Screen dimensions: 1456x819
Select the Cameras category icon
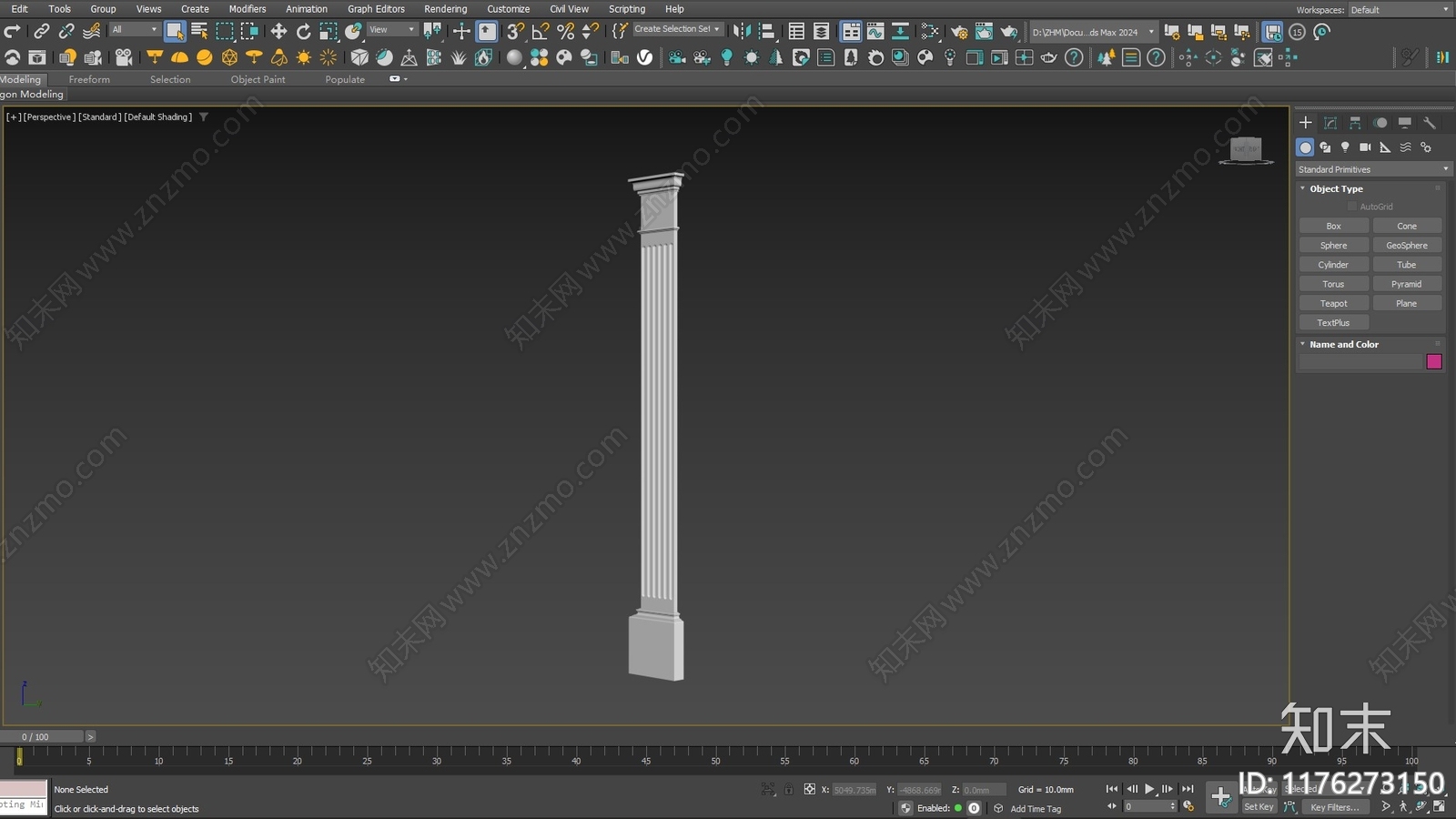(x=1365, y=147)
